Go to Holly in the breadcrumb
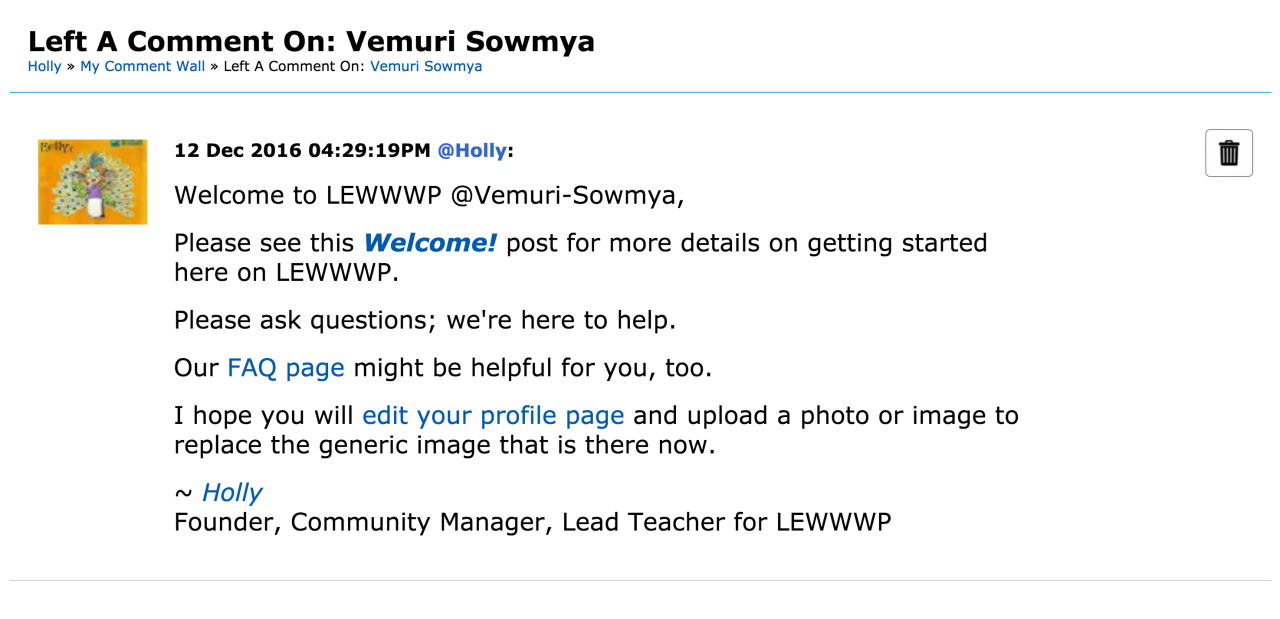This screenshot has width=1280, height=619. click(44, 66)
